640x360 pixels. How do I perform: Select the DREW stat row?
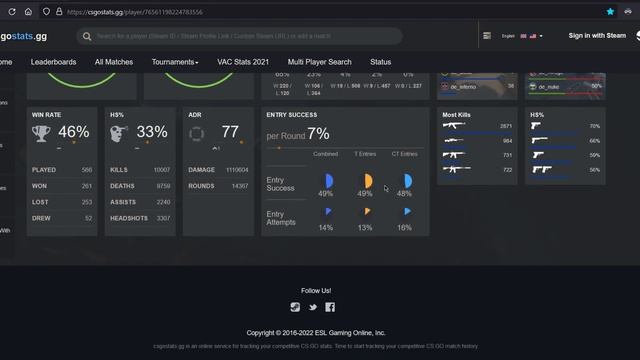click(x=62, y=218)
